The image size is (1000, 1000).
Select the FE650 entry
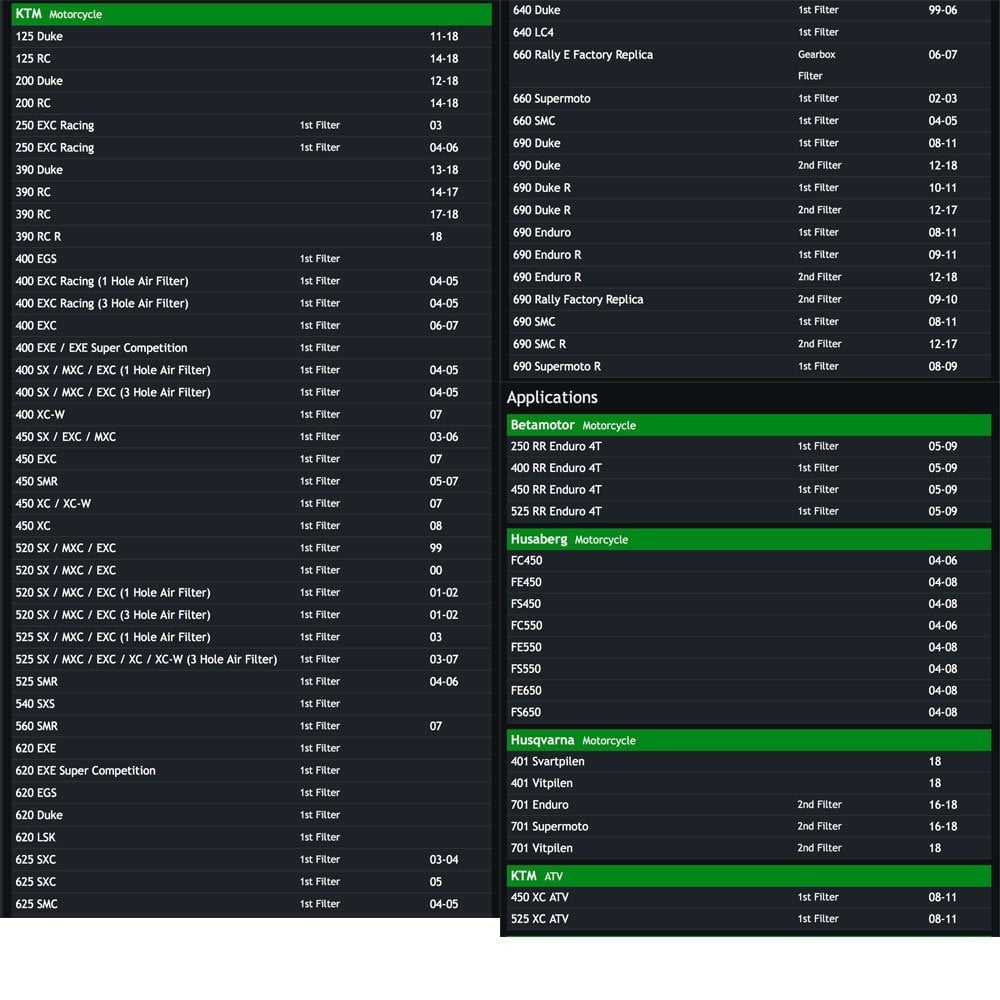point(749,691)
